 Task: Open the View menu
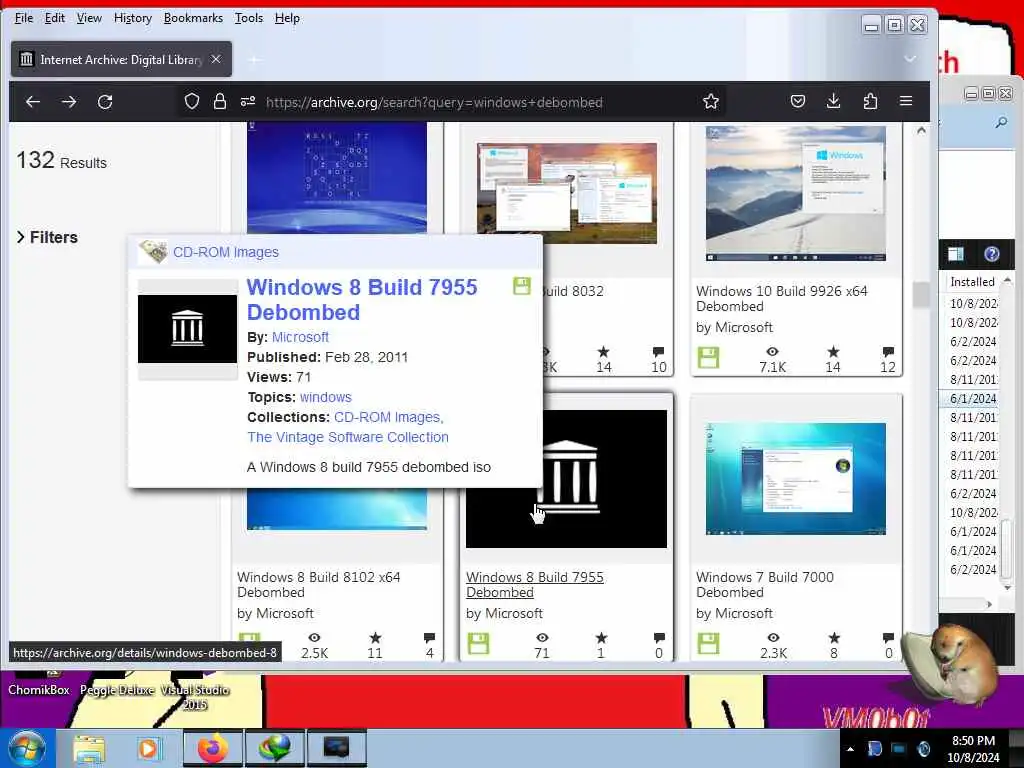pyautogui.click(x=89, y=18)
